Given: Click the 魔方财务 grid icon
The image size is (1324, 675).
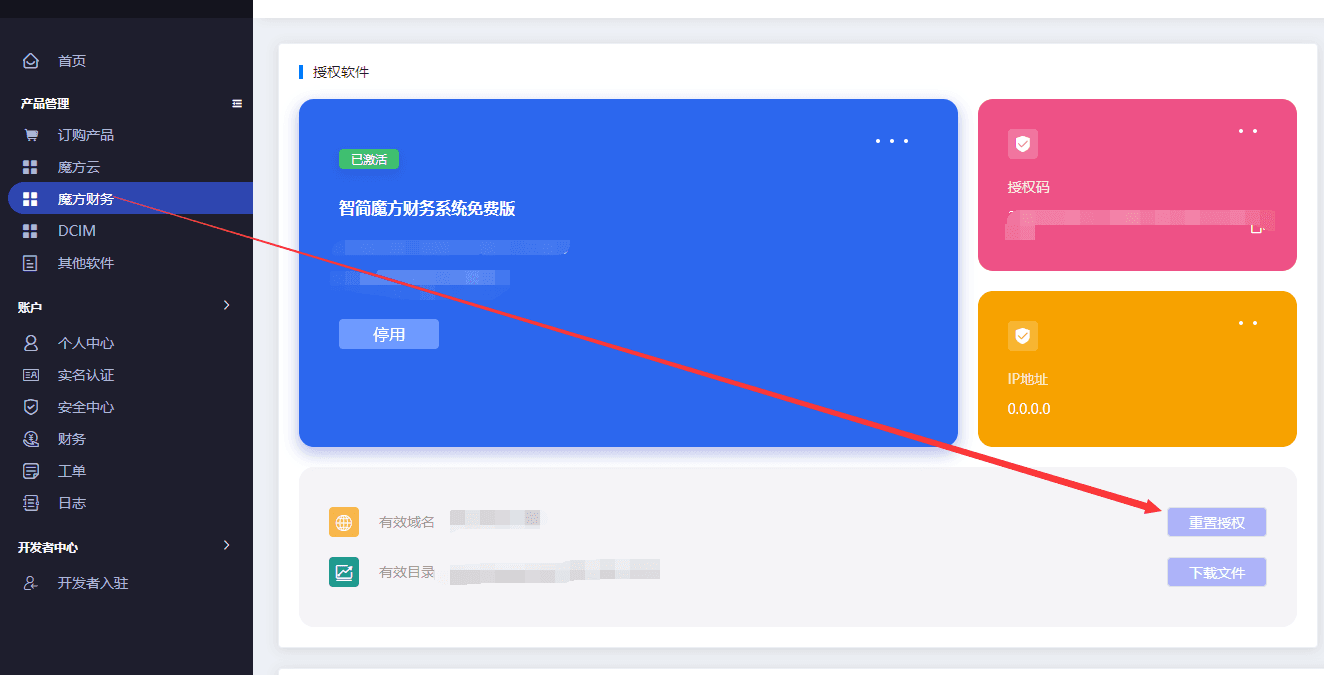Looking at the screenshot, I should point(30,199).
